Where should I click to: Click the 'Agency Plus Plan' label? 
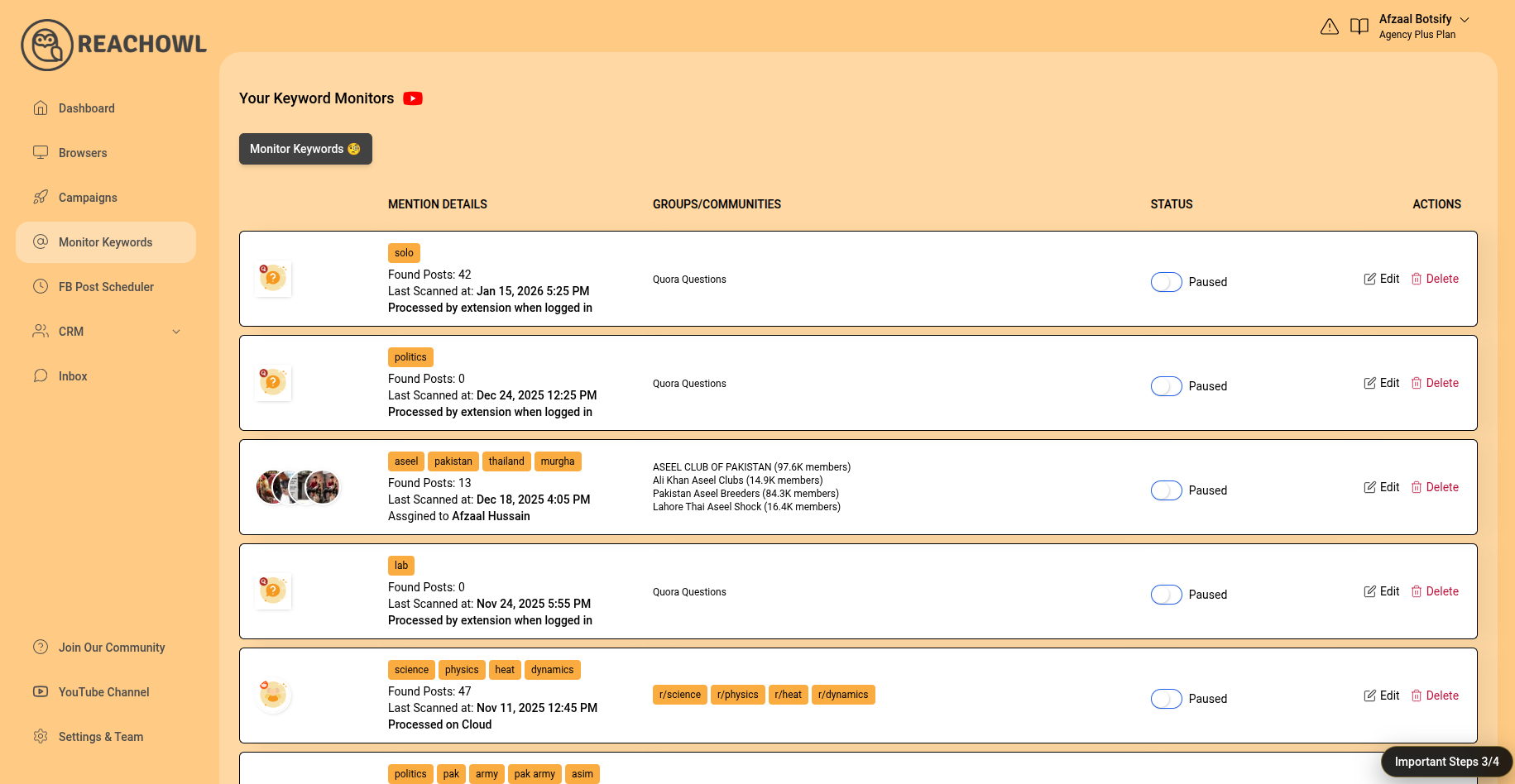(x=1417, y=35)
